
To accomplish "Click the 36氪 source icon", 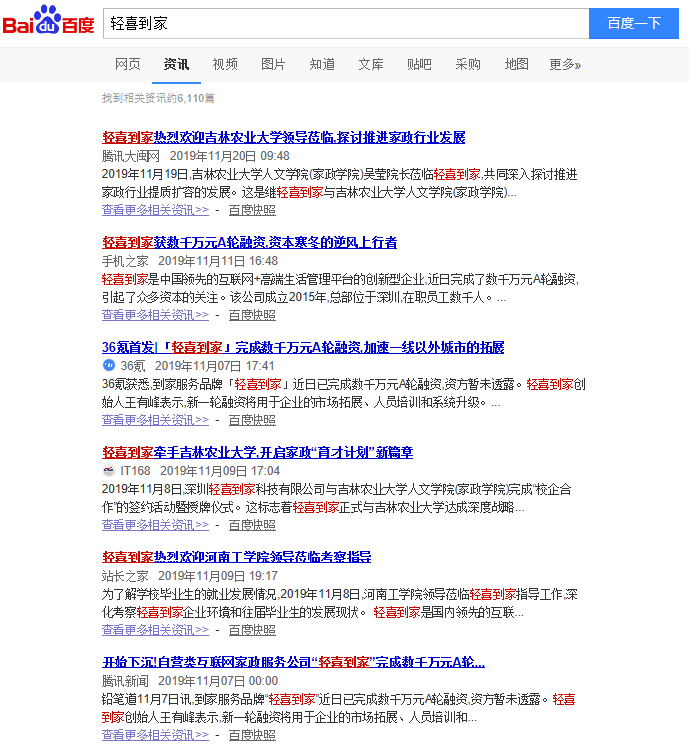I will [x=109, y=365].
